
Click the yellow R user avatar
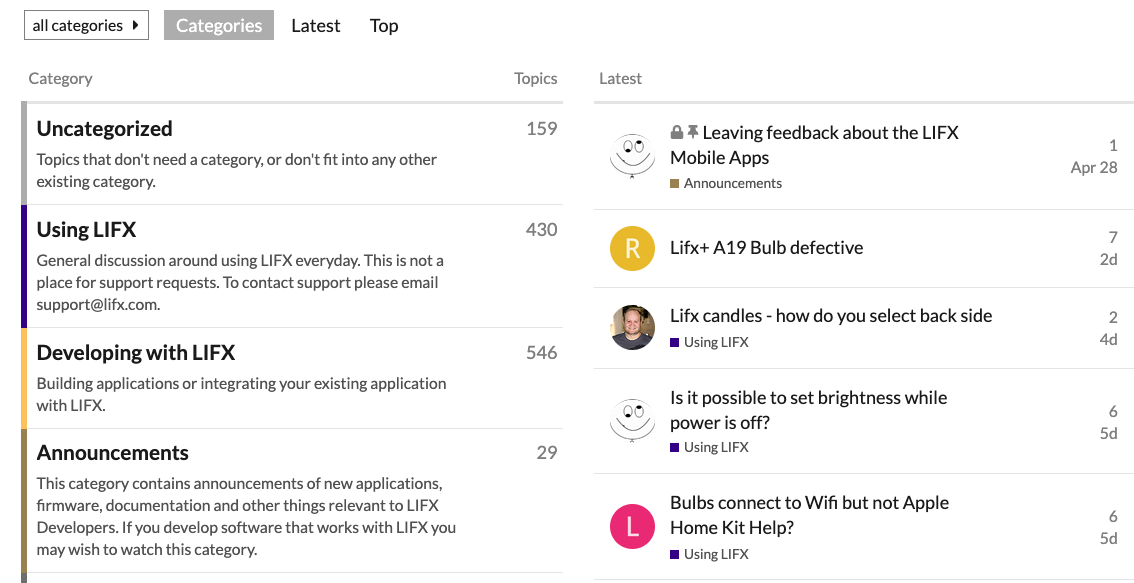click(x=632, y=248)
